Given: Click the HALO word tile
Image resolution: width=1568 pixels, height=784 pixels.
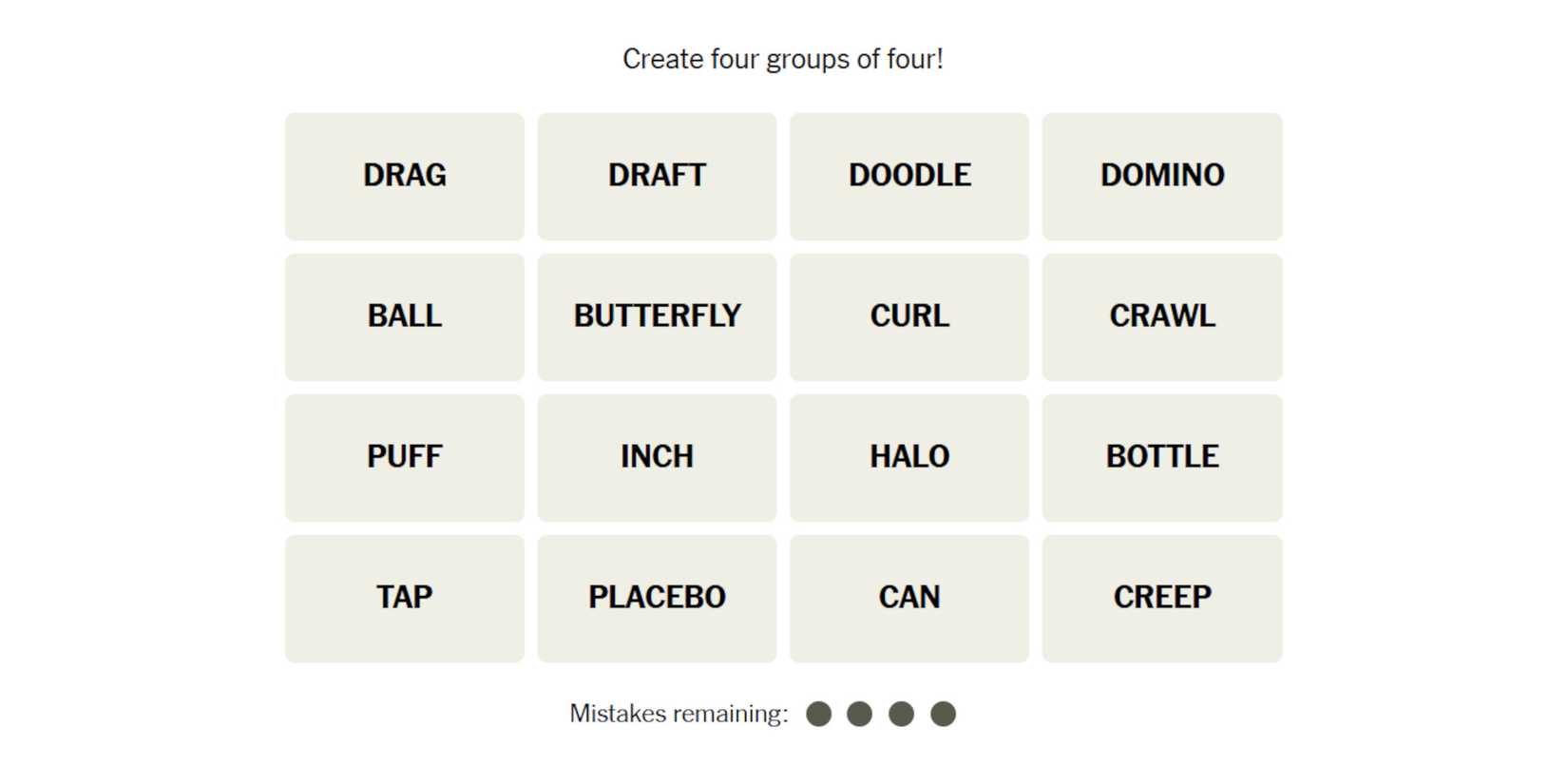Looking at the screenshot, I should [909, 457].
